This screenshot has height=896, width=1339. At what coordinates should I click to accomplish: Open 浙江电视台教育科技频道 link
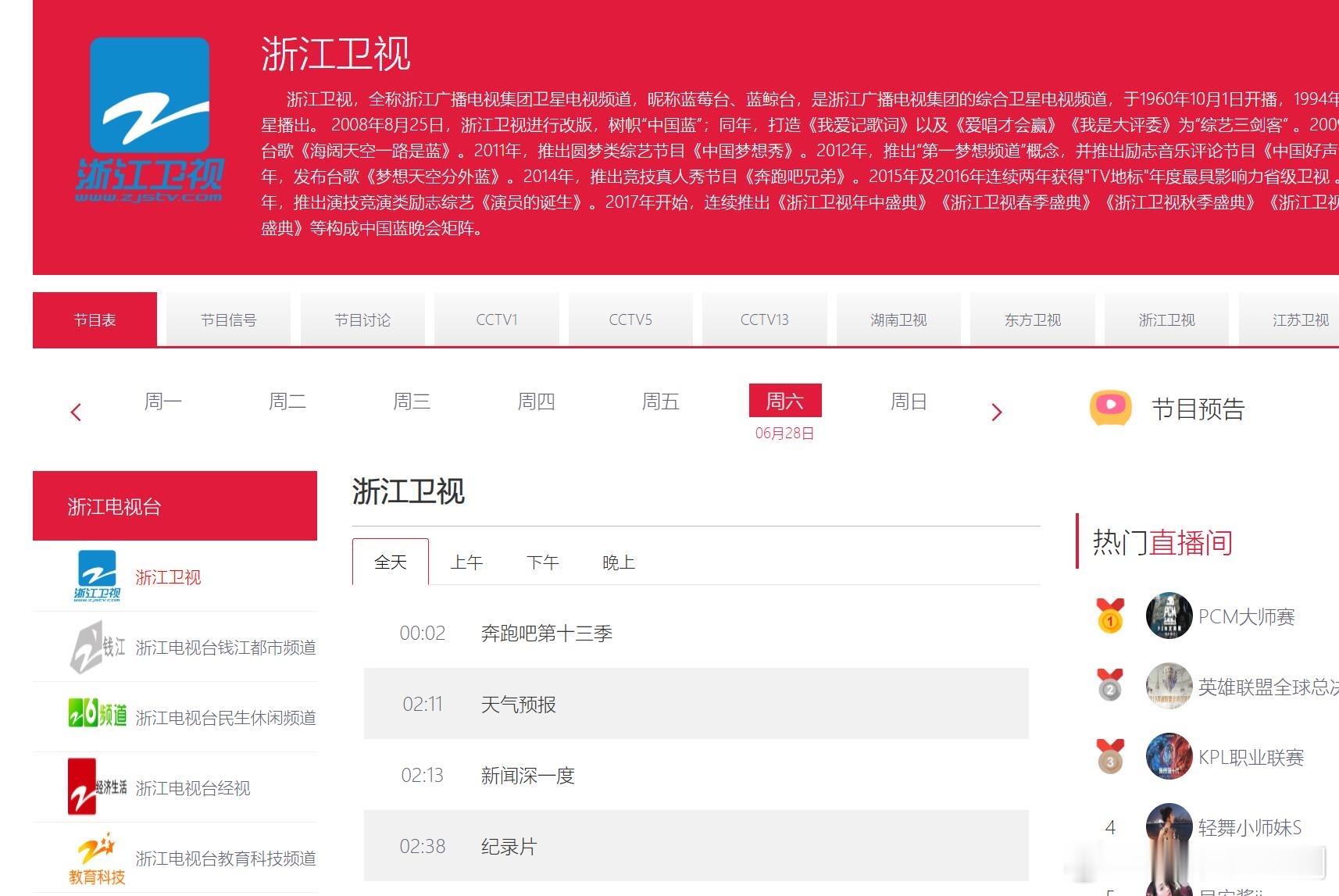pos(226,859)
